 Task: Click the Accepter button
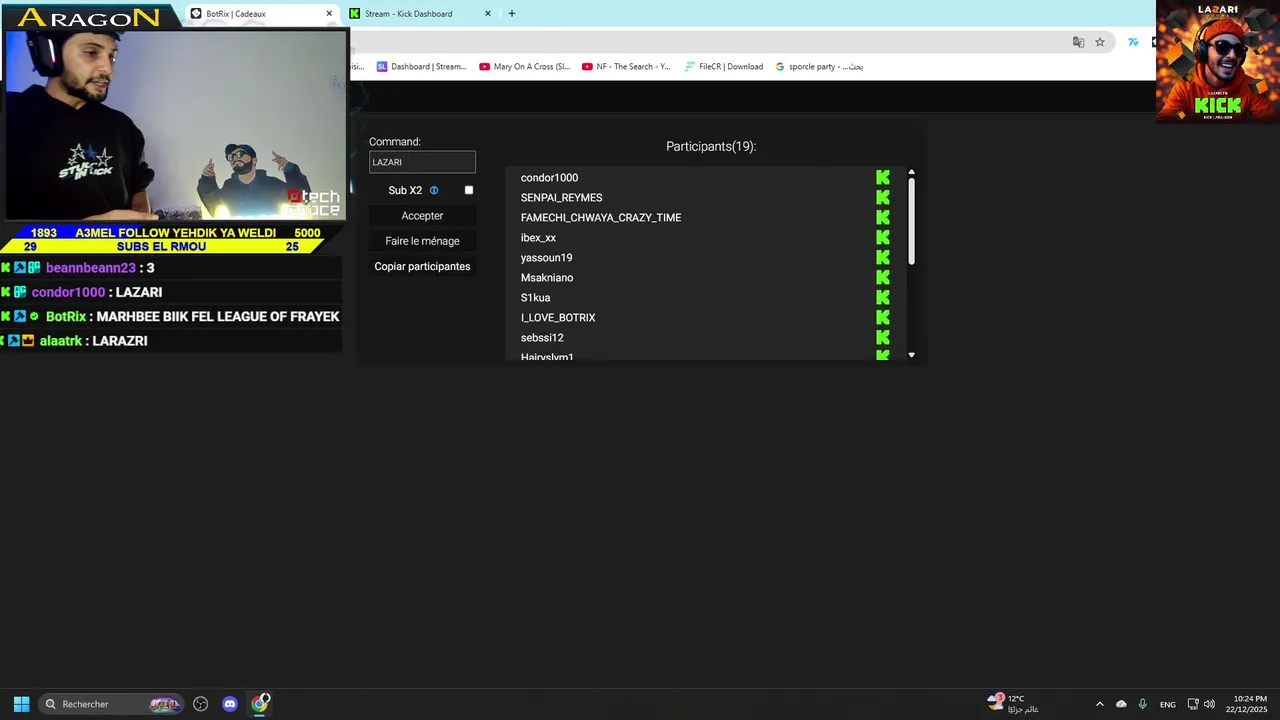422,216
